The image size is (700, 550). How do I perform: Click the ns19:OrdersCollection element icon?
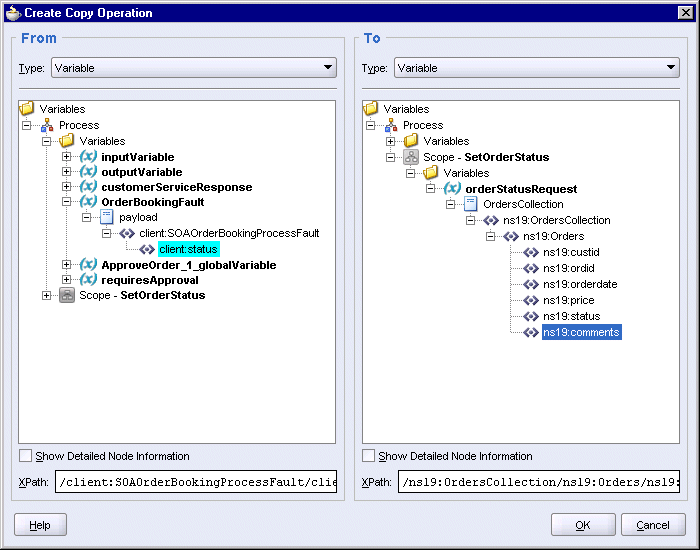tap(491, 220)
